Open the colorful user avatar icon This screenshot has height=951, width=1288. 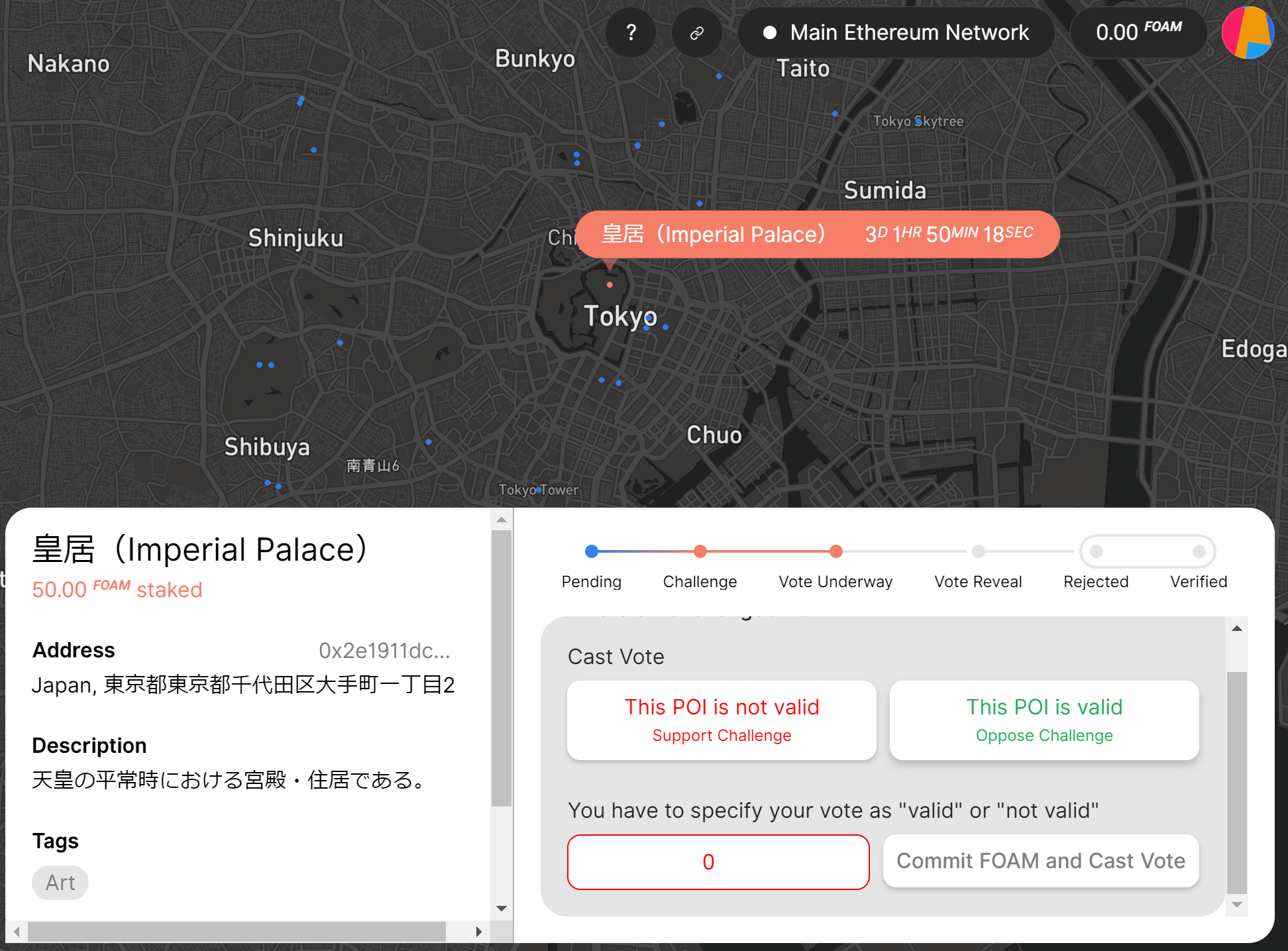(x=1247, y=32)
